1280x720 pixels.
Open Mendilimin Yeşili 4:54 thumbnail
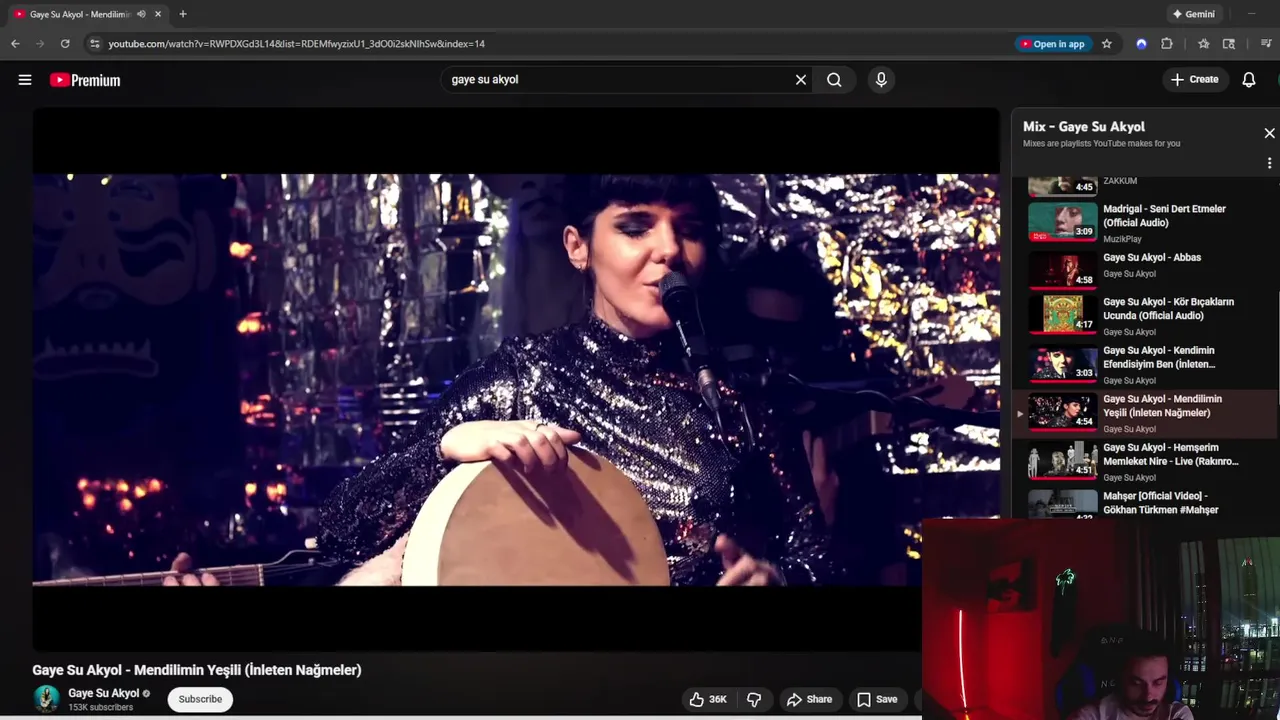(1063, 412)
